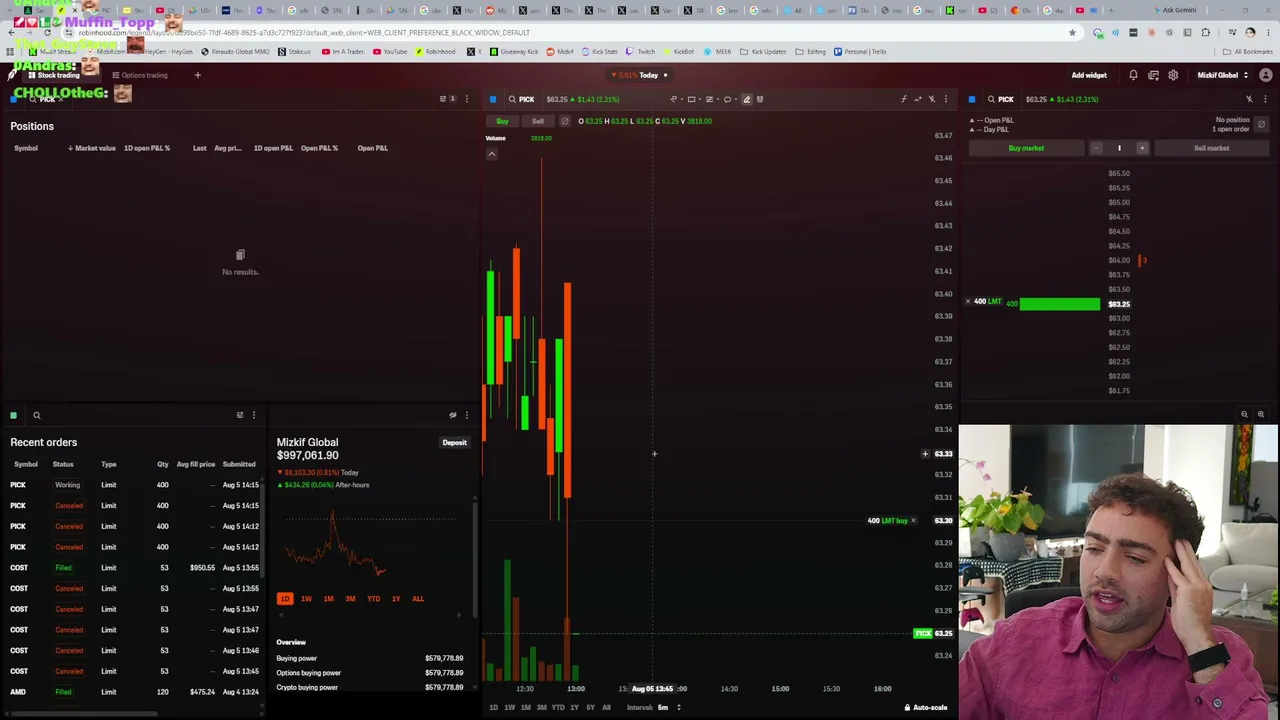The height and width of the screenshot is (720, 1280).
Task: Open the chart rectangle shapes dropdown
Action: [694, 99]
